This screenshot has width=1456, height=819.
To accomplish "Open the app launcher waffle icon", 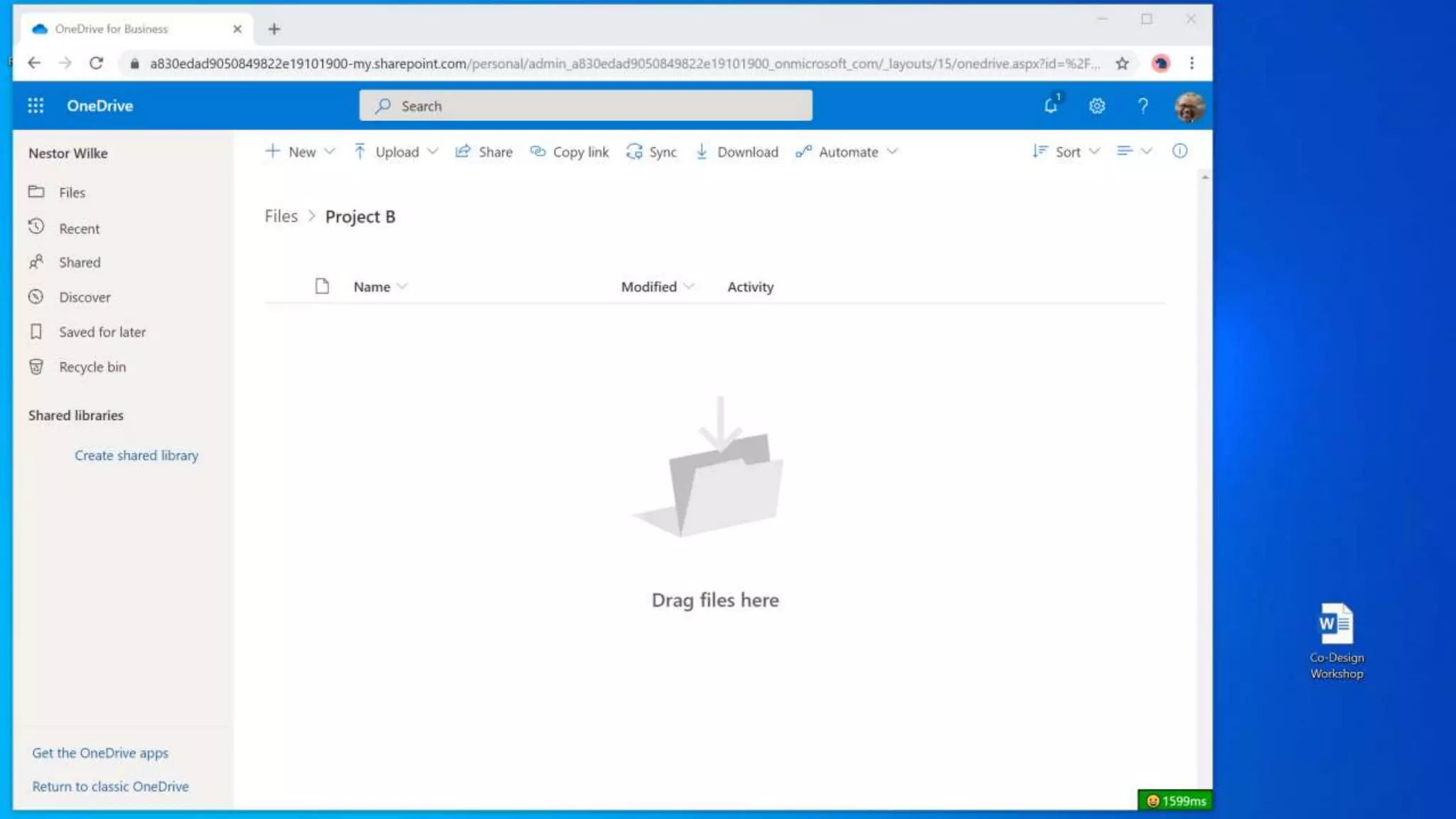I will (36, 106).
